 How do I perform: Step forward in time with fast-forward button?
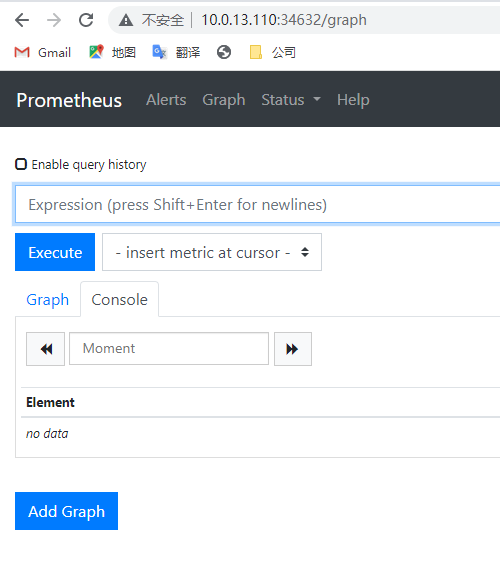293,349
